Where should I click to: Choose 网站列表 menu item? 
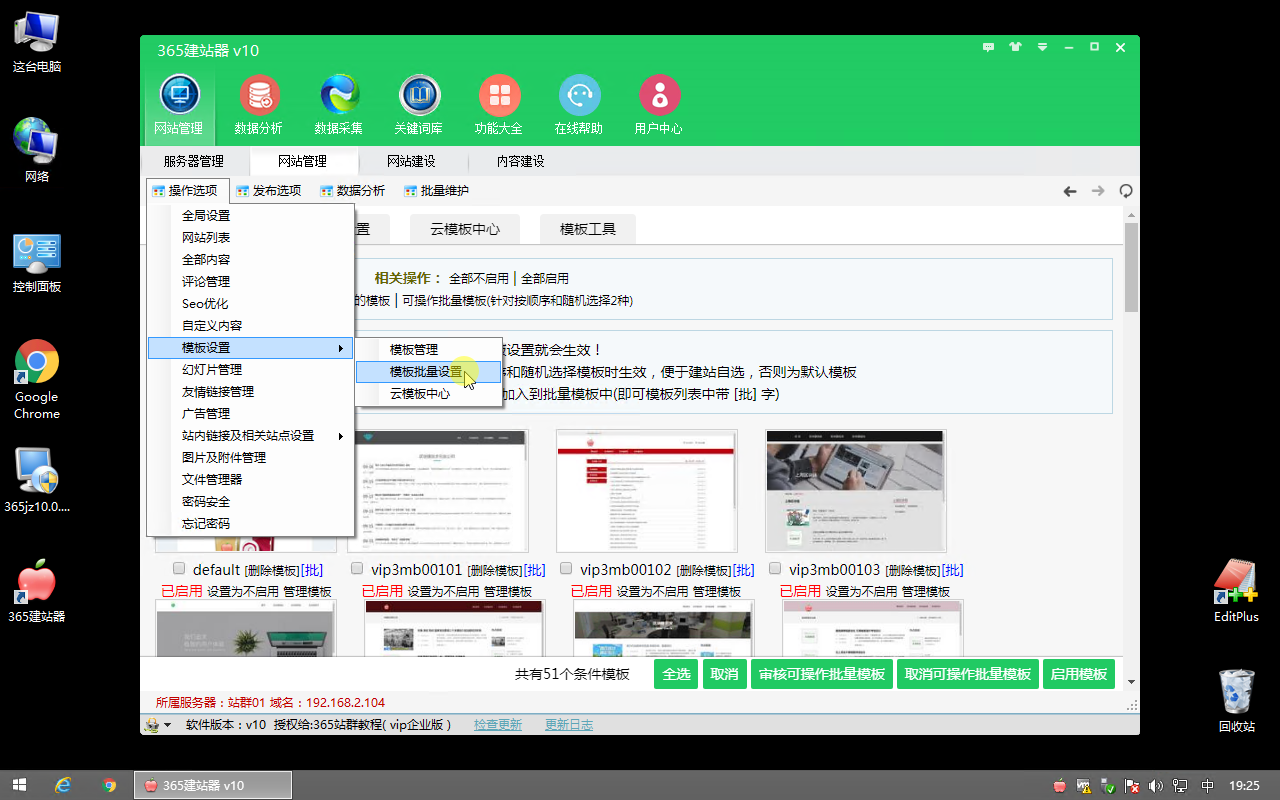[x=250, y=238]
